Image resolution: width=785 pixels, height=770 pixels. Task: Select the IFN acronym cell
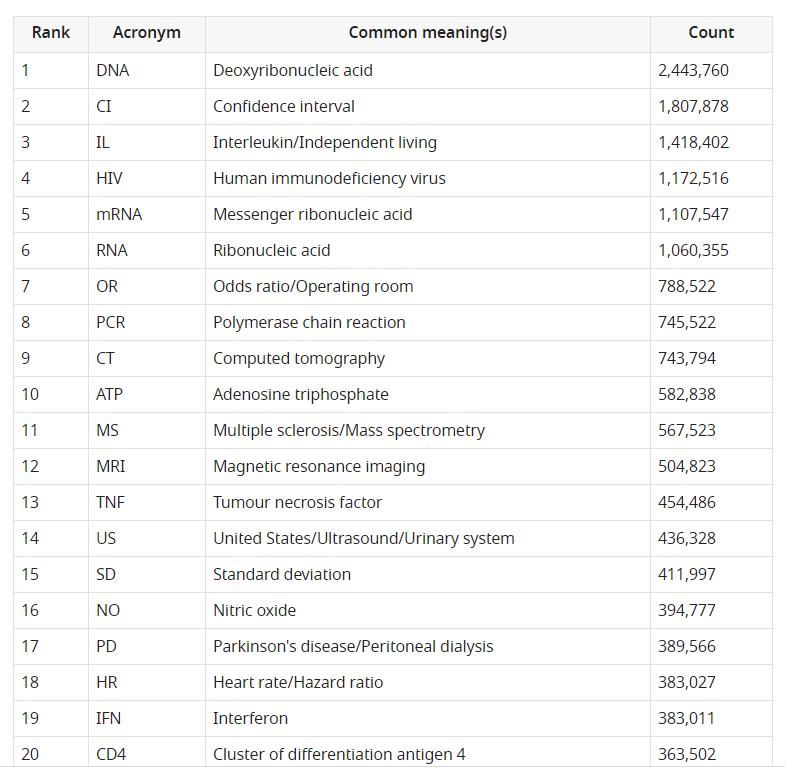[x=147, y=719]
